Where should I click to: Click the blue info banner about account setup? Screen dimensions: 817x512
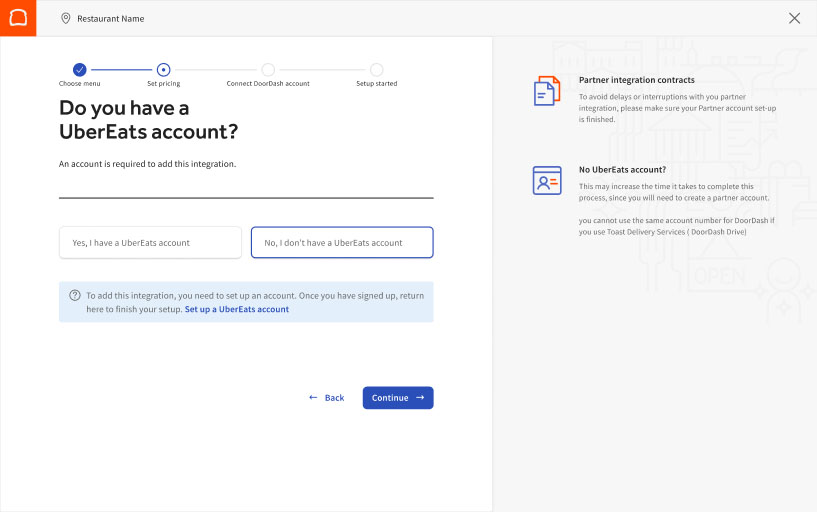point(246,302)
